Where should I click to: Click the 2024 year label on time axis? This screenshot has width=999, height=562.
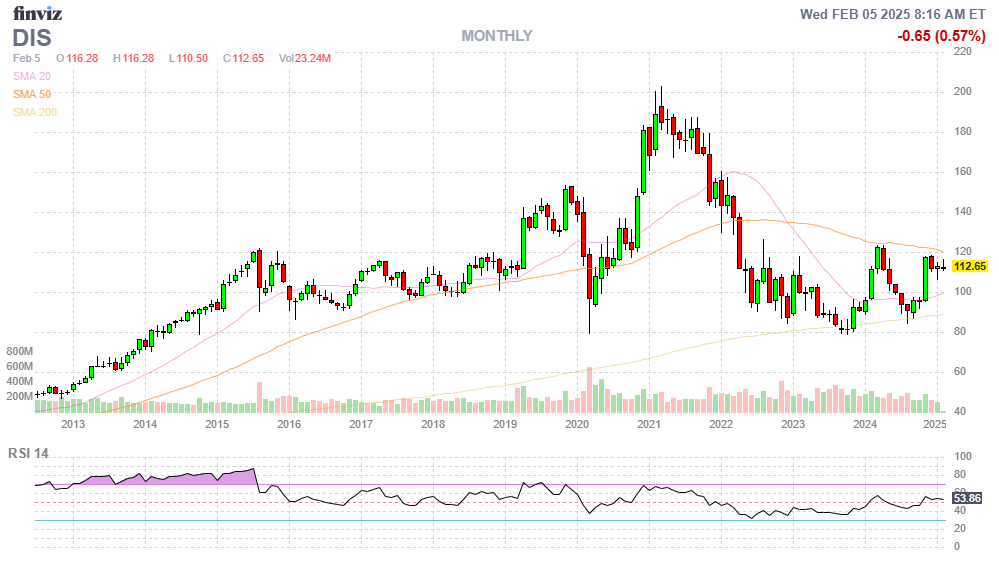(x=865, y=424)
